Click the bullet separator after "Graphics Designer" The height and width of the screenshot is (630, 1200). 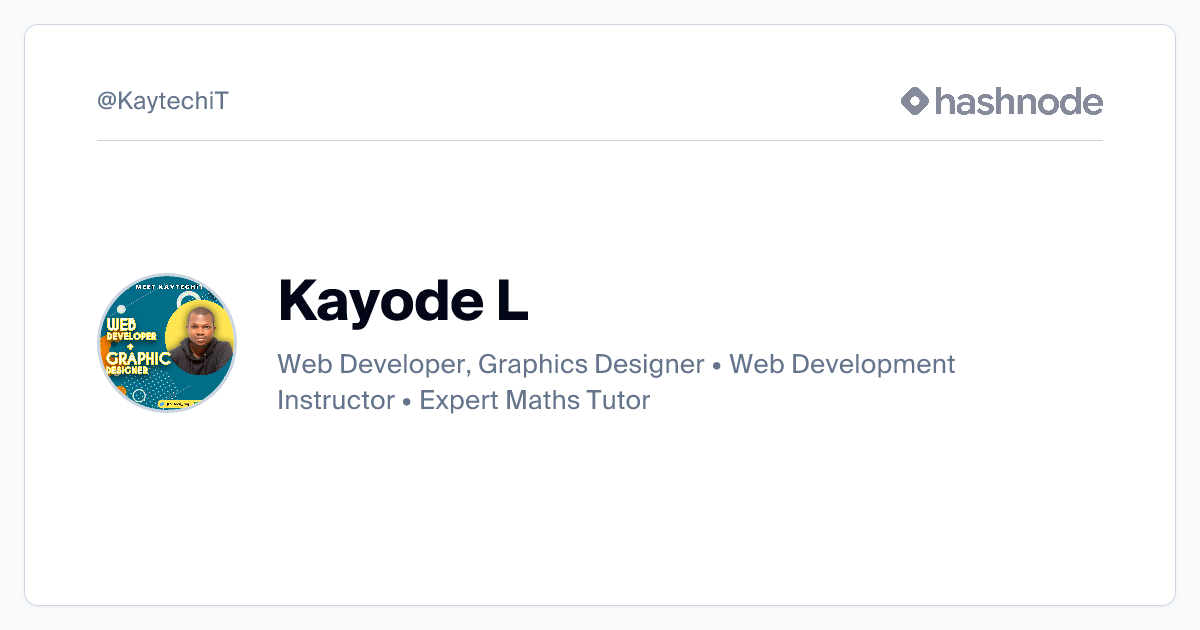click(x=717, y=365)
